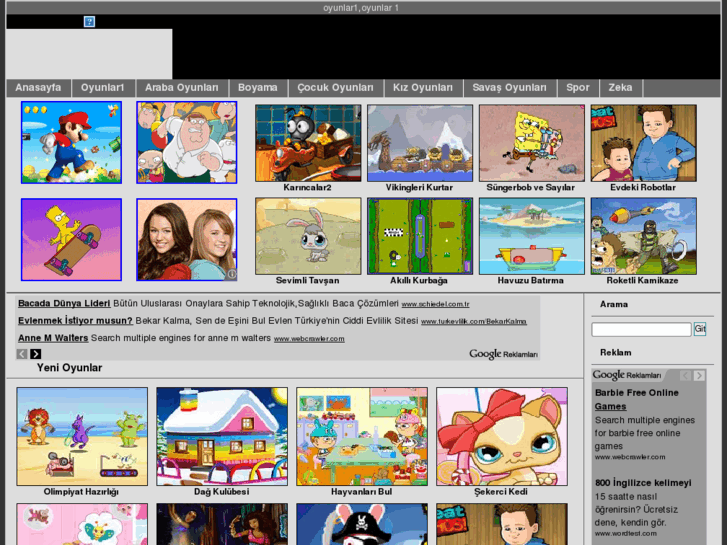
Task: Open the two girls photo thumbnail
Action: [186, 240]
